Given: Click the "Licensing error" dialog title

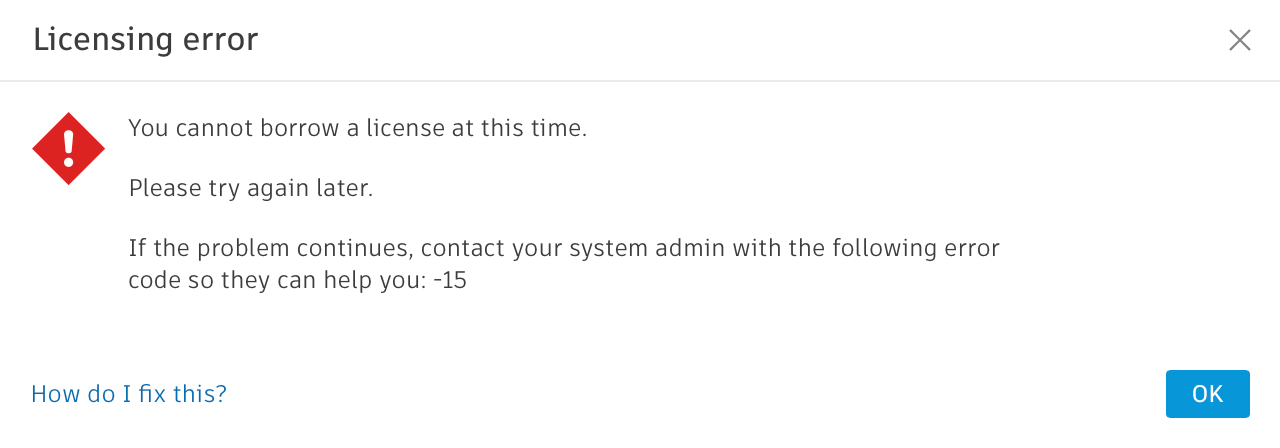Looking at the screenshot, I should tap(146, 40).
